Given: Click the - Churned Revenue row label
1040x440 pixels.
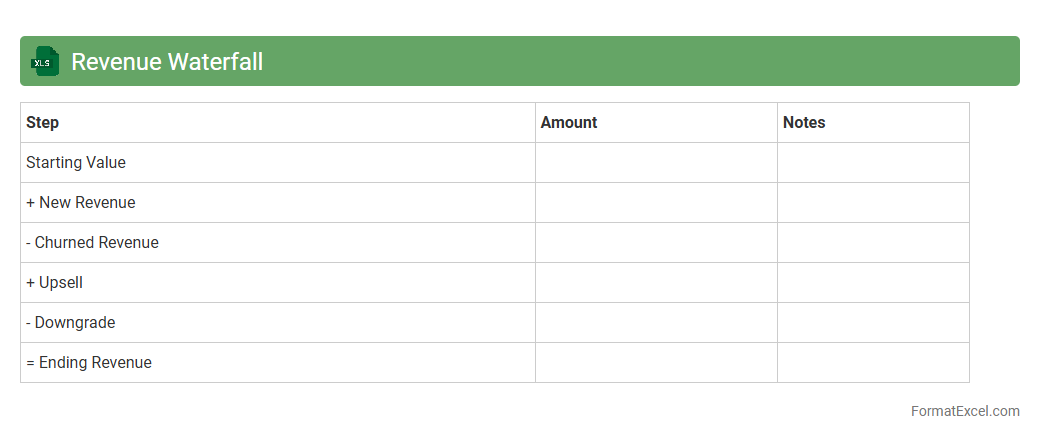Looking at the screenshot, I should coord(92,242).
